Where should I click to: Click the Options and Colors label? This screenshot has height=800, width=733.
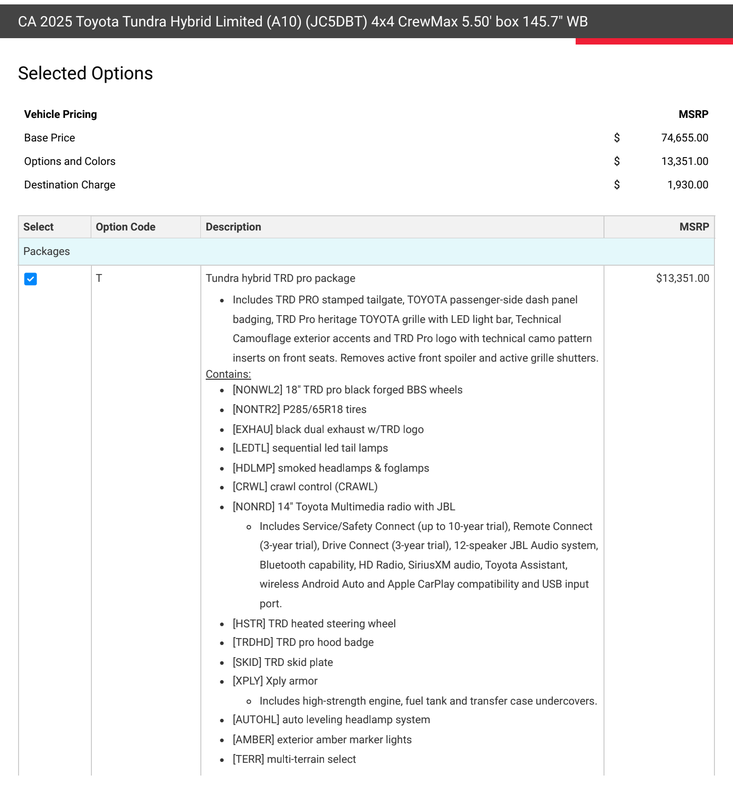(x=70, y=161)
